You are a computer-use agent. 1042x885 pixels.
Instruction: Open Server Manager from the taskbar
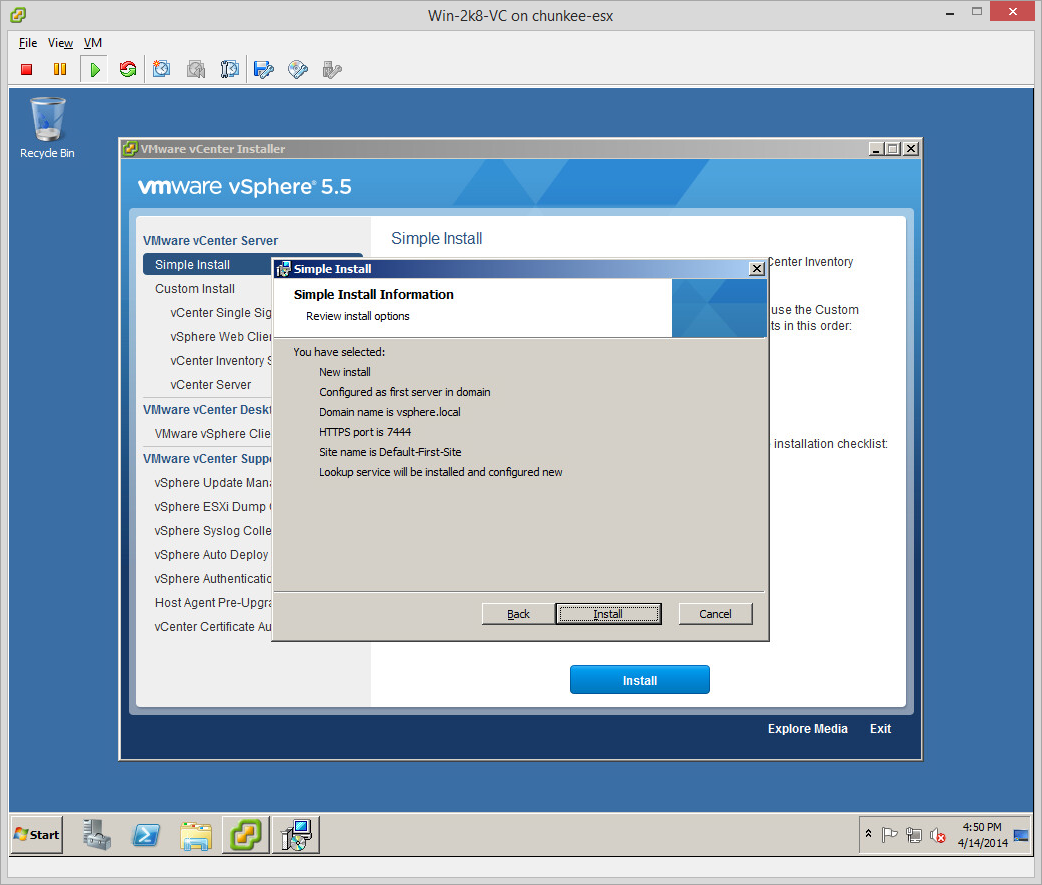(x=98, y=835)
